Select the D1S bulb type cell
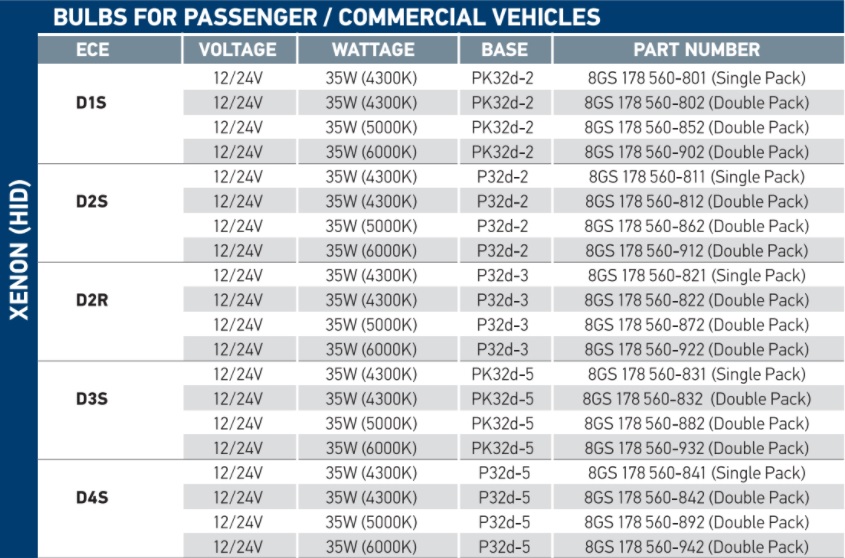Screen dimensions: 845x558 91,102
